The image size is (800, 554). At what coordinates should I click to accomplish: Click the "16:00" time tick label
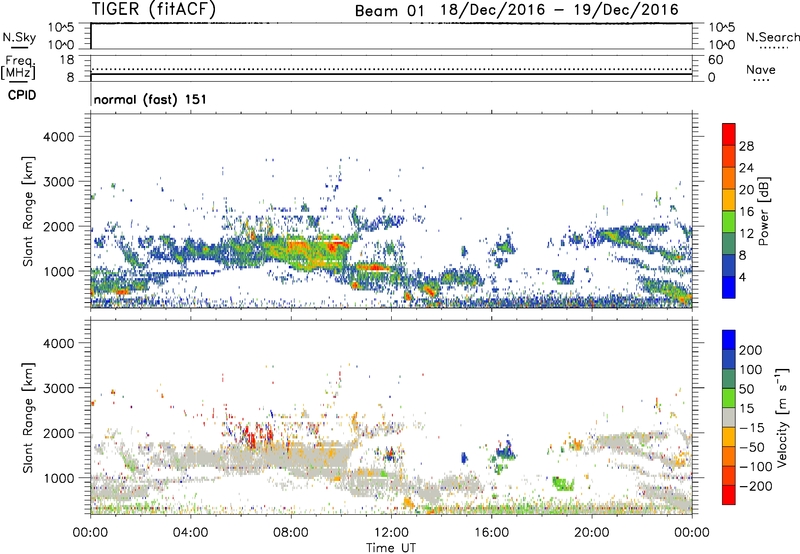pyautogui.click(x=491, y=533)
